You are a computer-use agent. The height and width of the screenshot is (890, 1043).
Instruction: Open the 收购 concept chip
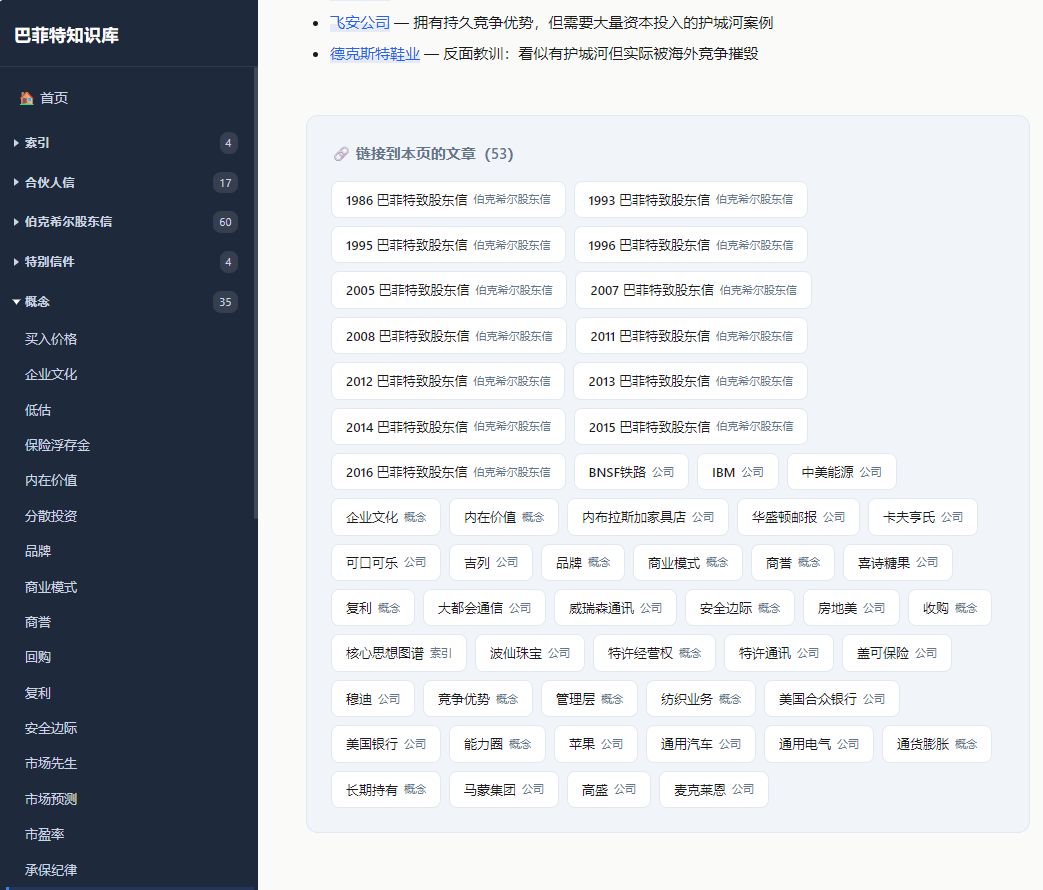[x=950, y=608]
